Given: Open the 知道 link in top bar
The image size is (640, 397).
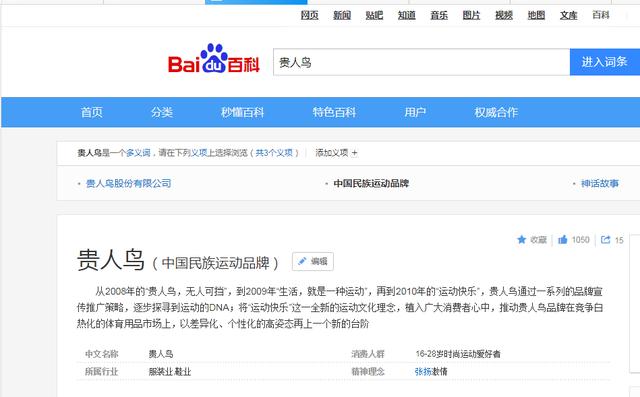Looking at the screenshot, I should (407, 16).
